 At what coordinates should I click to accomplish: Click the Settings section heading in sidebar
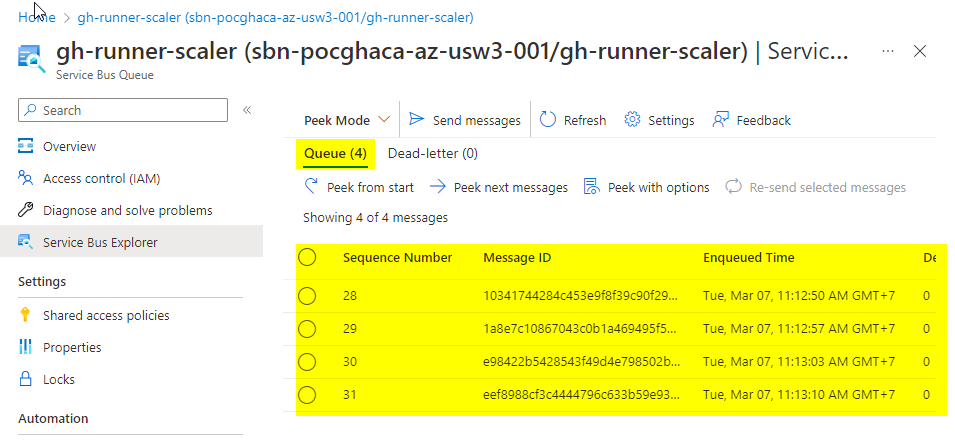pos(42,282)
